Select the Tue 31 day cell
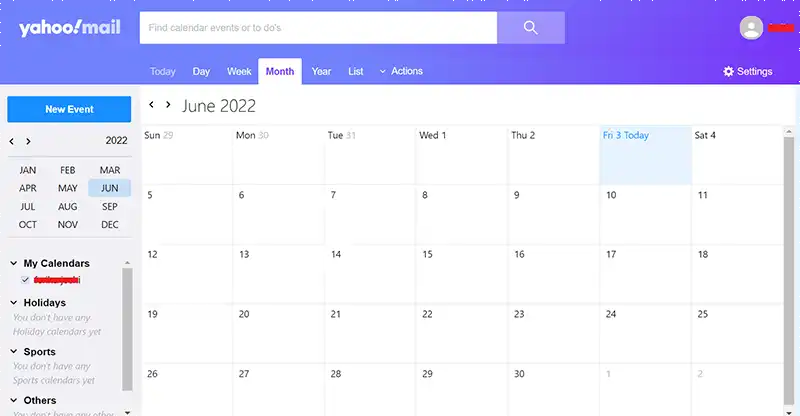 pyautogui.click(x=370, y=155)
